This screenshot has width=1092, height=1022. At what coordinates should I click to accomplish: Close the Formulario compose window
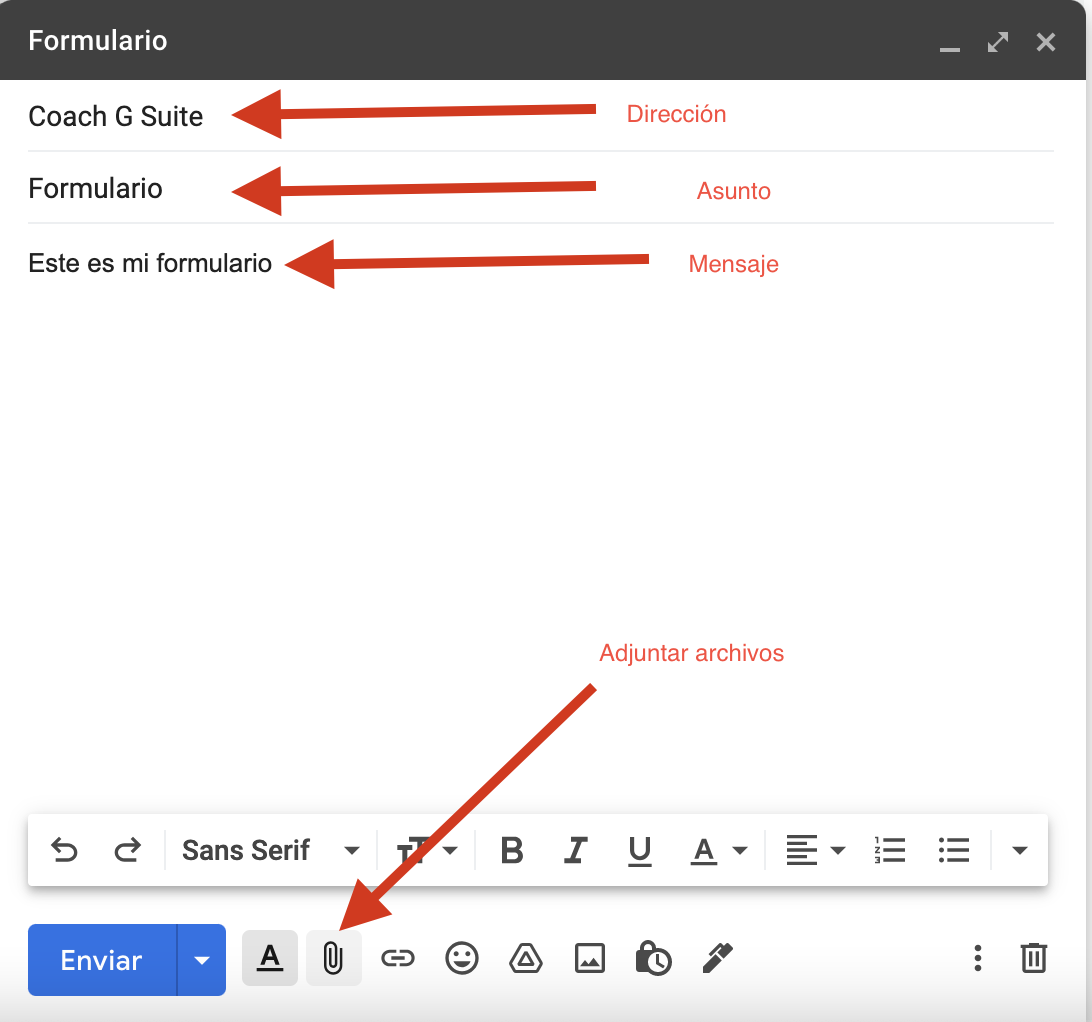coord(1045,42)
